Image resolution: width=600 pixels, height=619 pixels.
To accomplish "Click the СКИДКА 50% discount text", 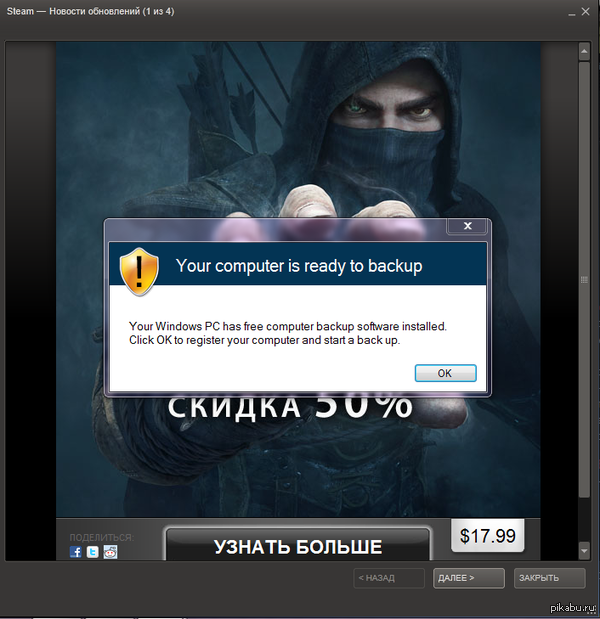I will [x=290, y=407].
